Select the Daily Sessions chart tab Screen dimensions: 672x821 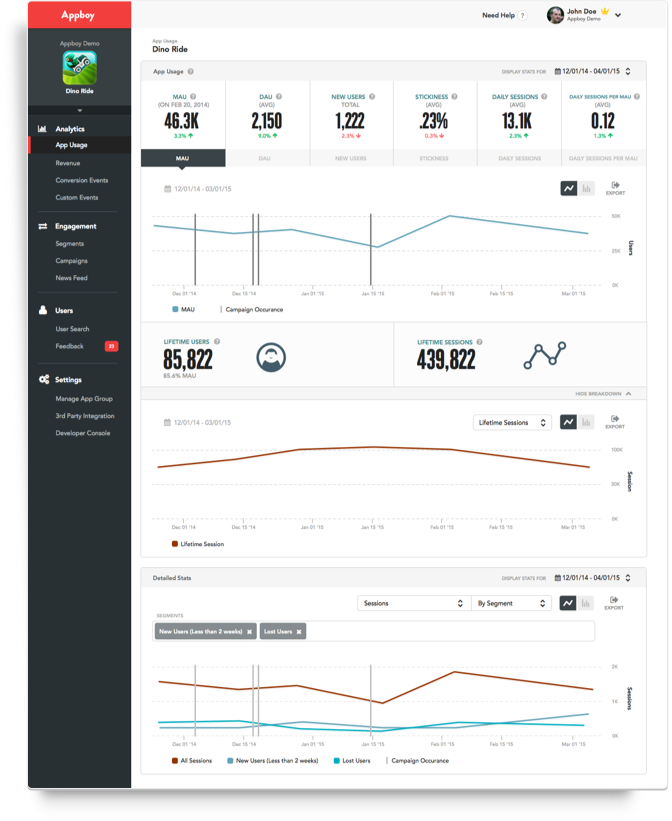[519, 158]
